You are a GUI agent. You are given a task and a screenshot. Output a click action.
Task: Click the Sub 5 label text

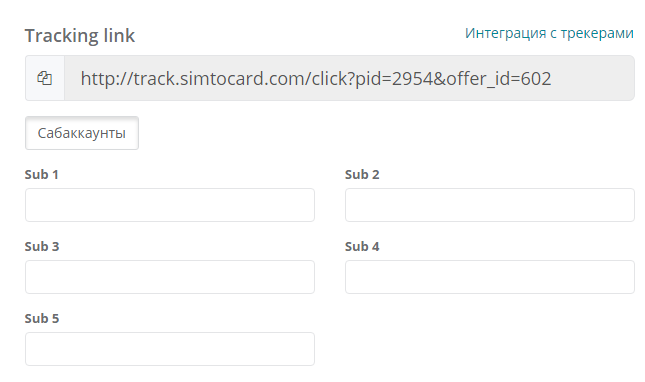[x=42, y=318]
